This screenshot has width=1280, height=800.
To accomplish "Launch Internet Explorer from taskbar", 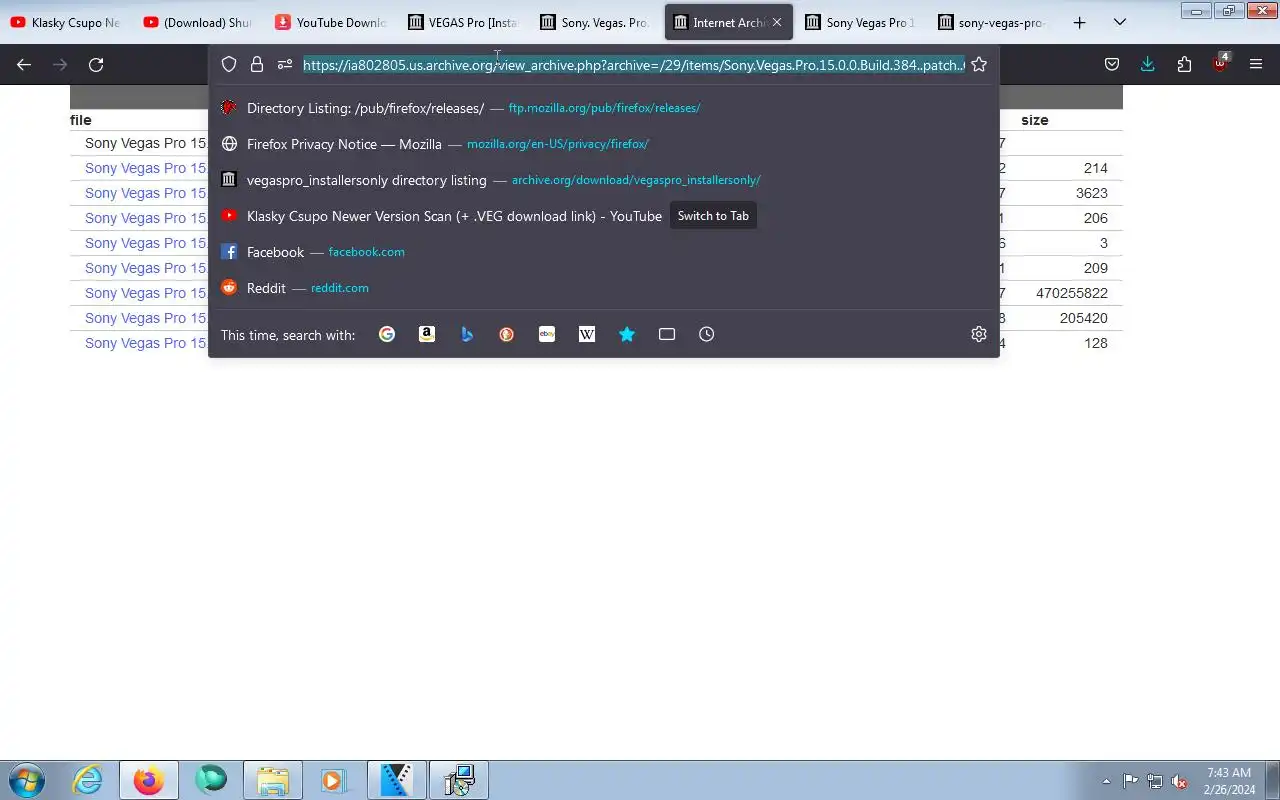I will 88,780.
